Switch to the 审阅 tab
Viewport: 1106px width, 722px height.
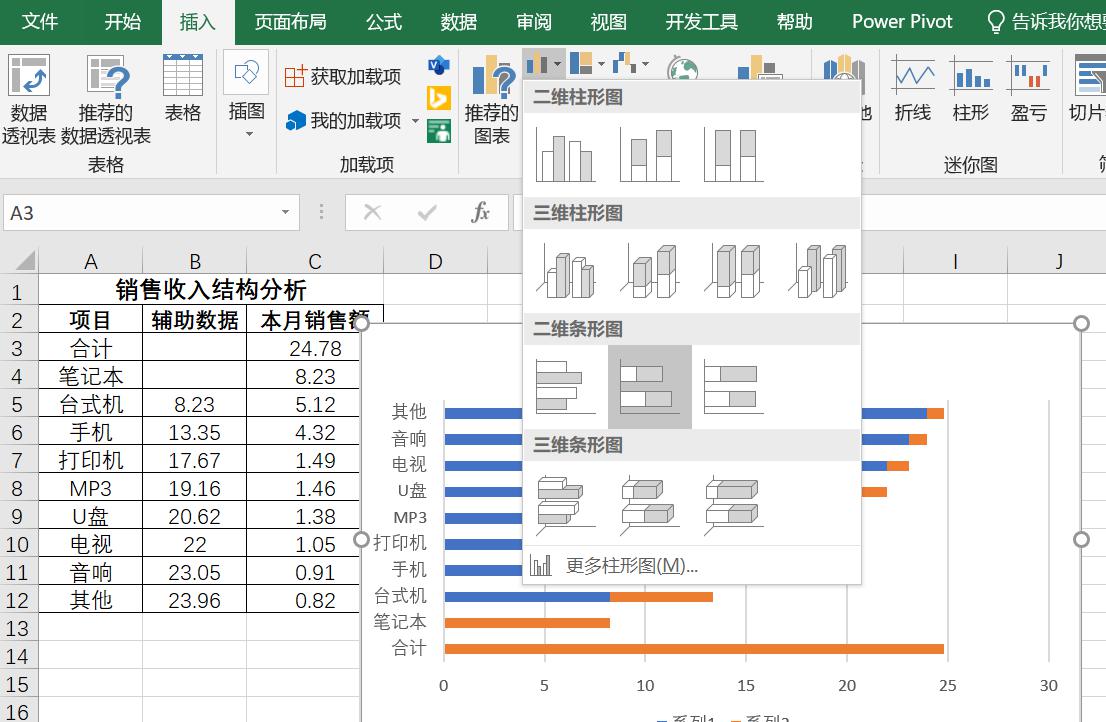(534, 22)
